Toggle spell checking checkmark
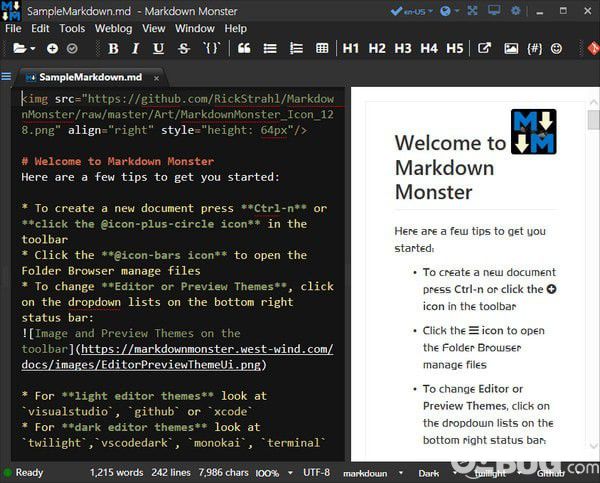600x483 pixels. [396, 11]
